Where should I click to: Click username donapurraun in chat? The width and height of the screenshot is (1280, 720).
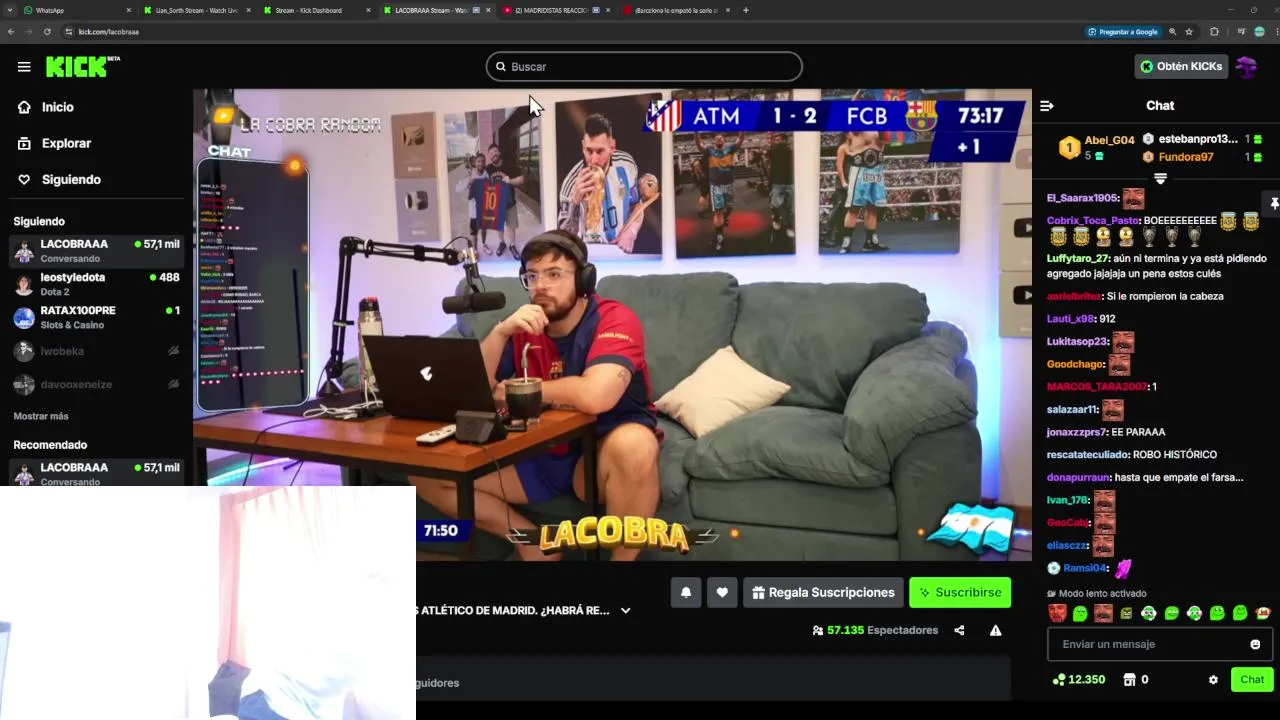pos(1078,477)
